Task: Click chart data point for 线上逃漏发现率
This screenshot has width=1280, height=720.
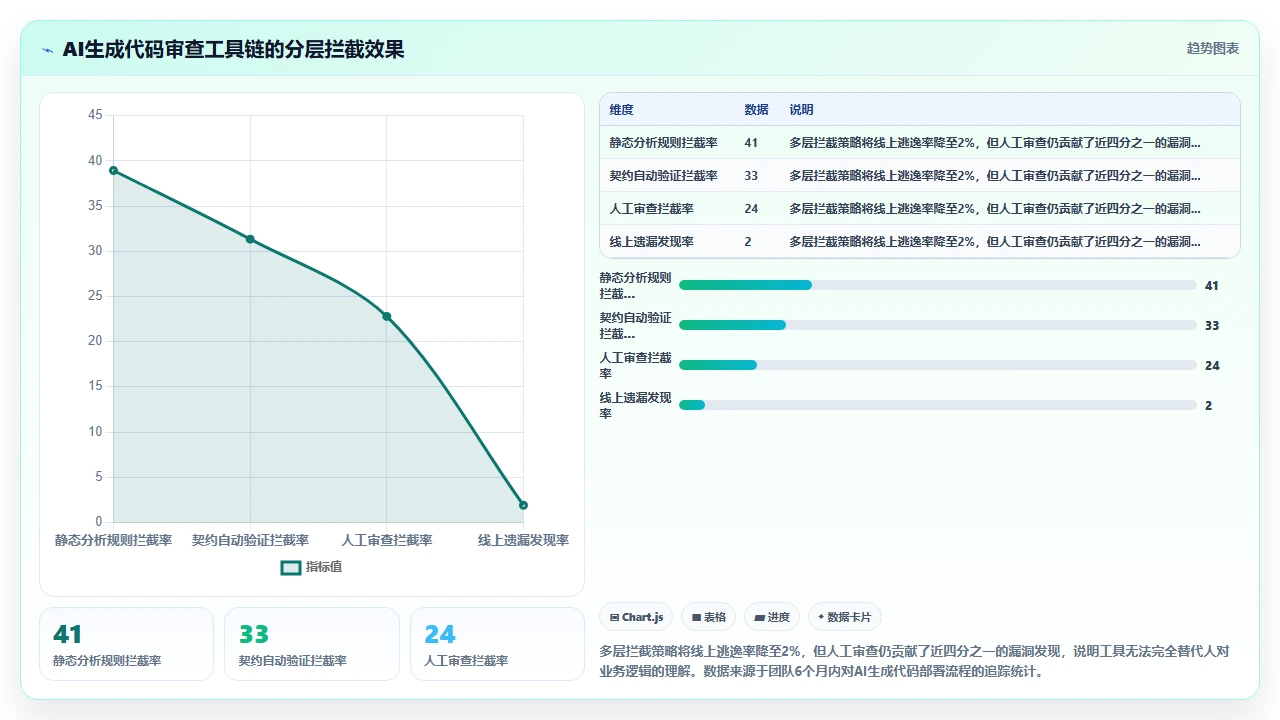Action: (x=523, y=505)
